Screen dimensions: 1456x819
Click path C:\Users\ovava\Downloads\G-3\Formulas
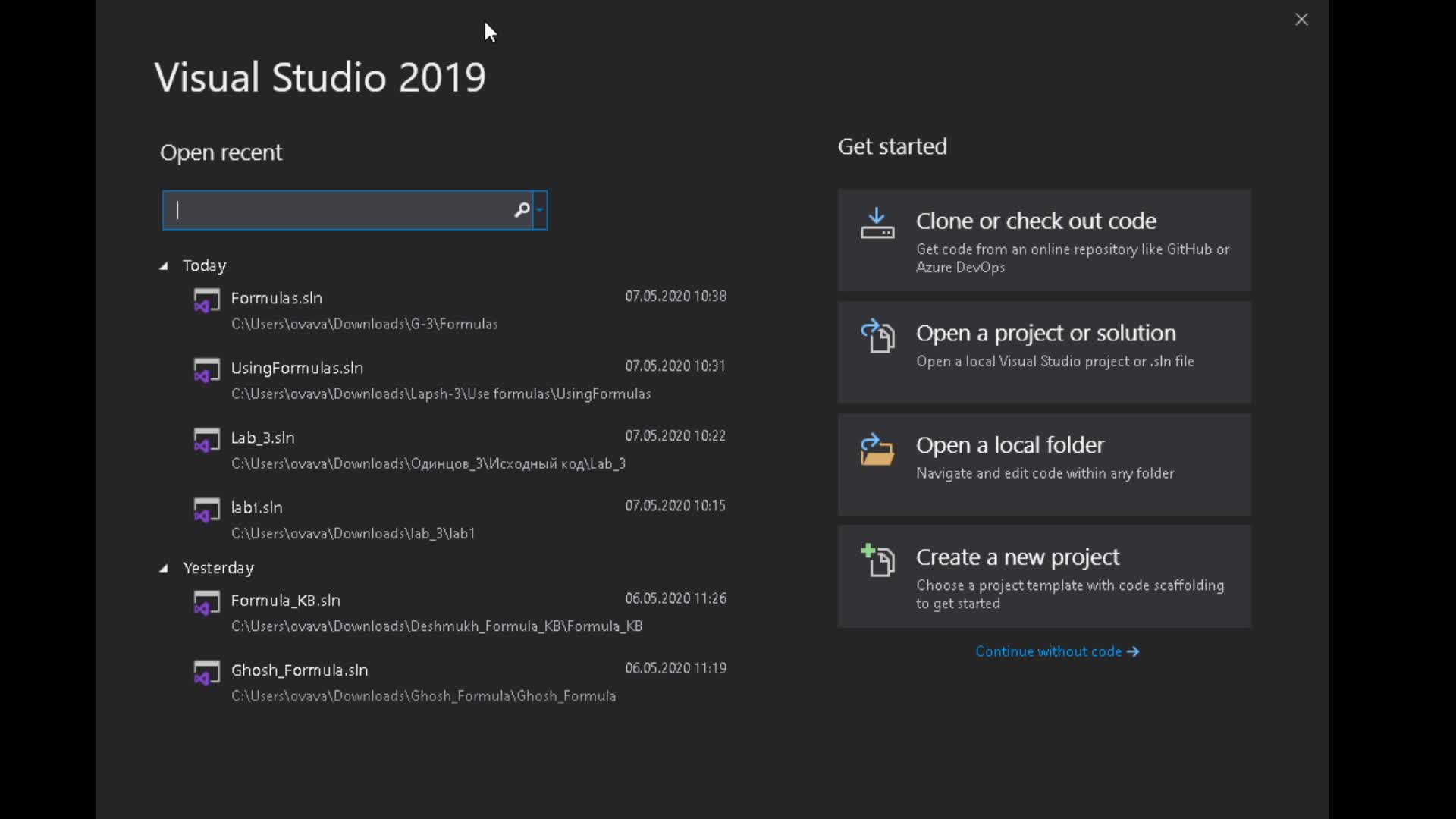point(365,324)
